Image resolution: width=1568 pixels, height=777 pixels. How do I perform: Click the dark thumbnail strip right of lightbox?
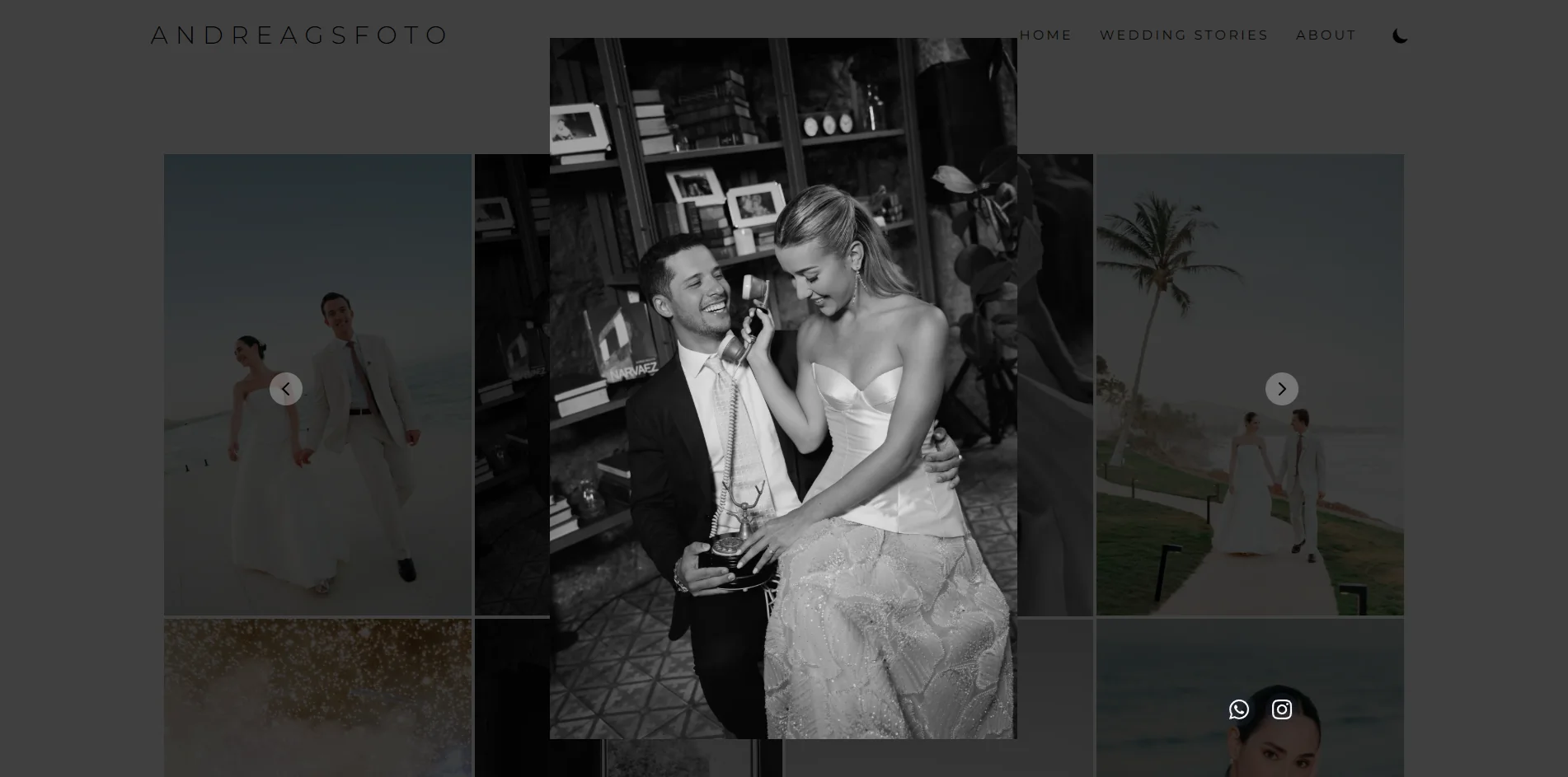pos(1055,385)
